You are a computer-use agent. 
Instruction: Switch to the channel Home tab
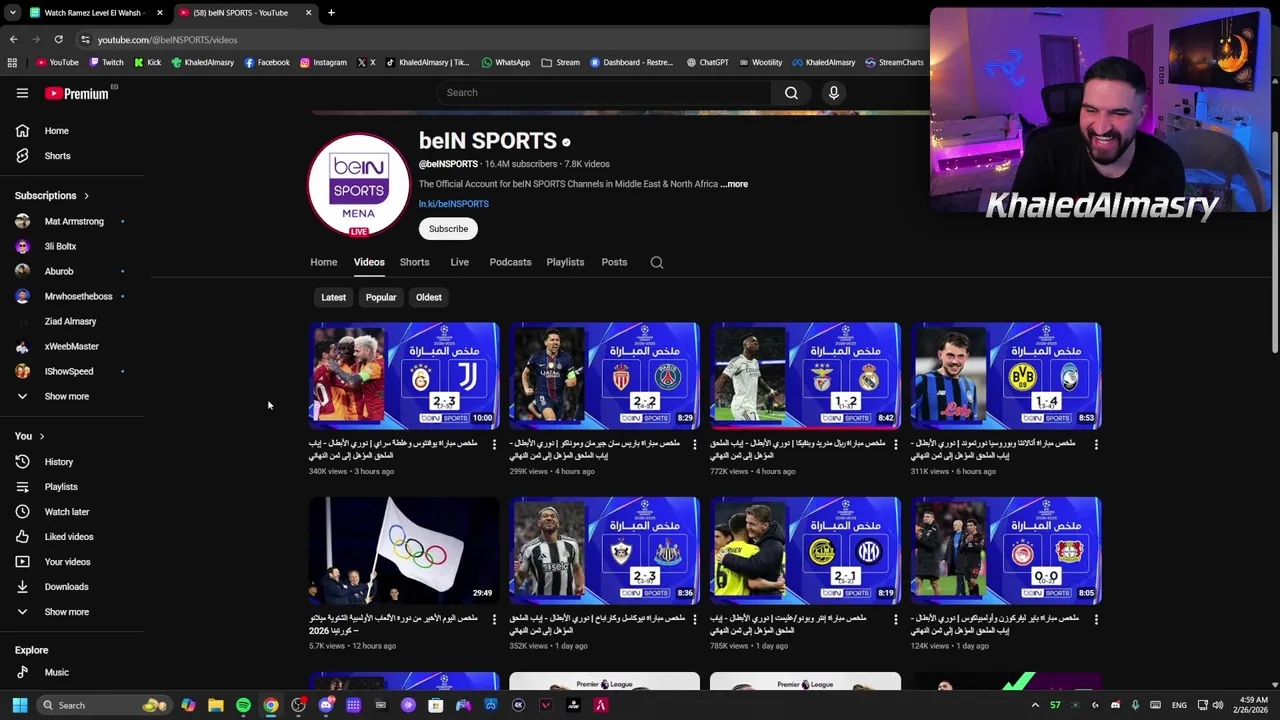pyautogui.click(x=323, y=262)
